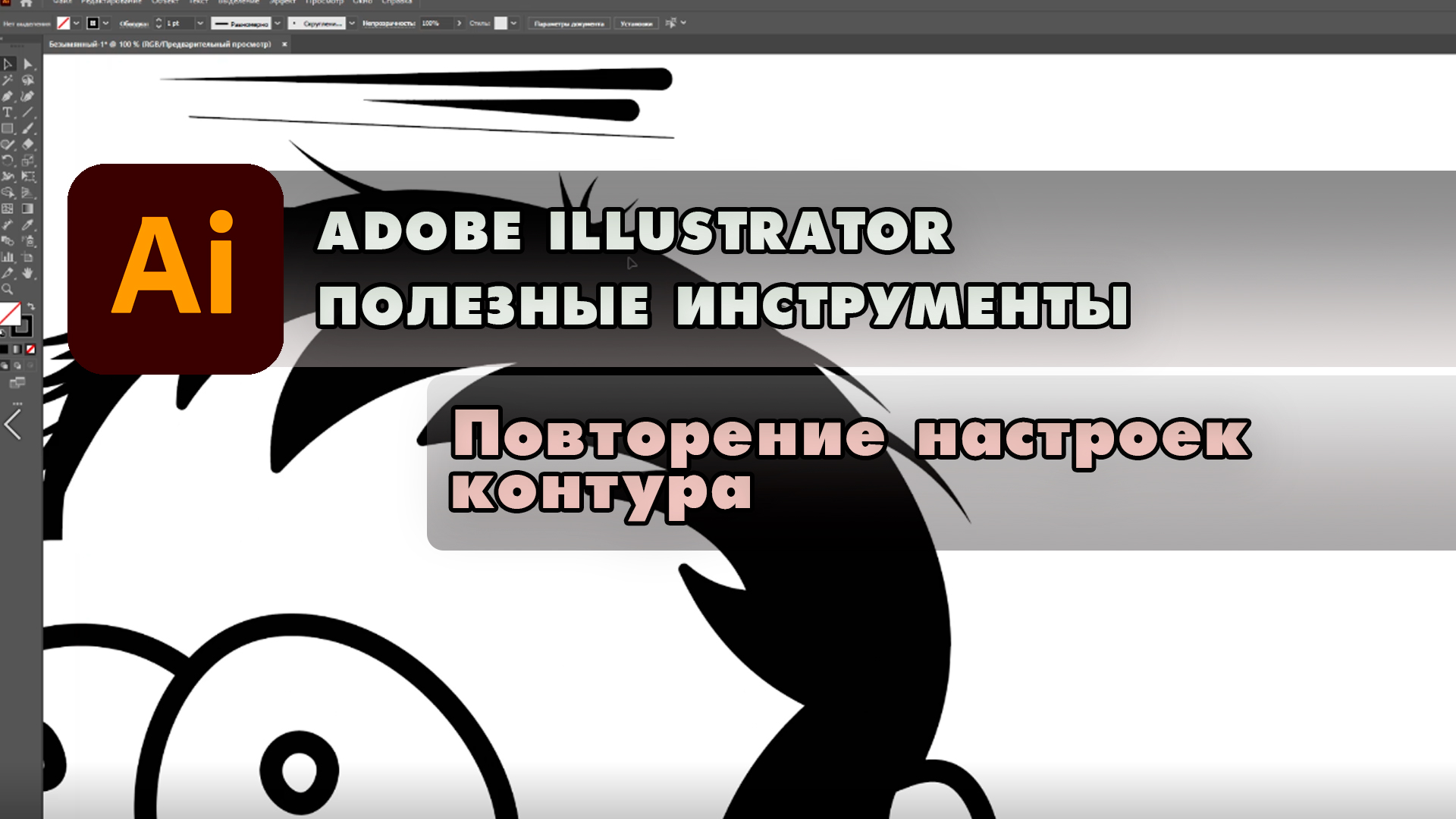The height and width of the screenshot is (819, 1456).
Task: Click the align to selection icon
Action: pos(670,24)
